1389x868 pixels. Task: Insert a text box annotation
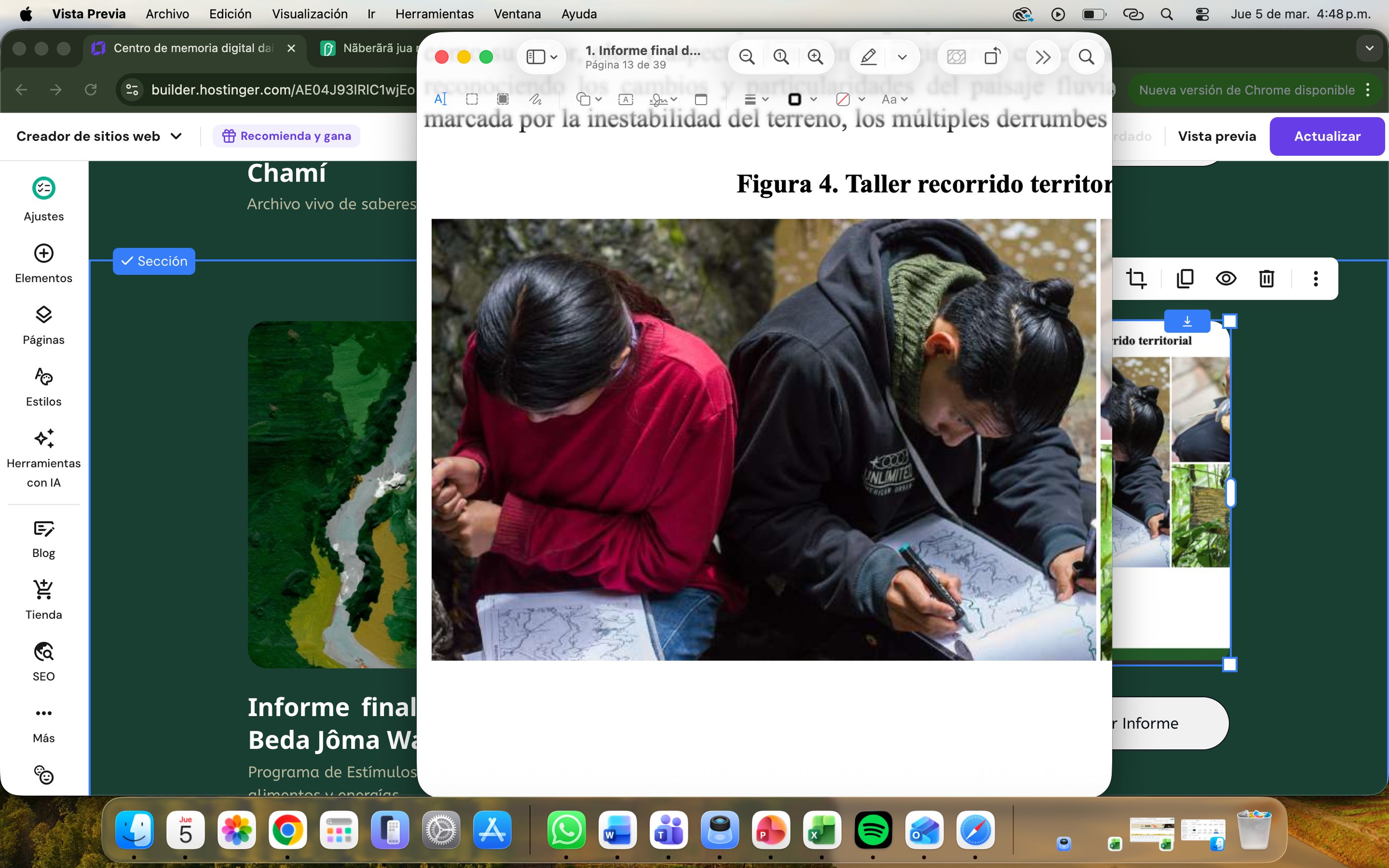click(626, 99)
